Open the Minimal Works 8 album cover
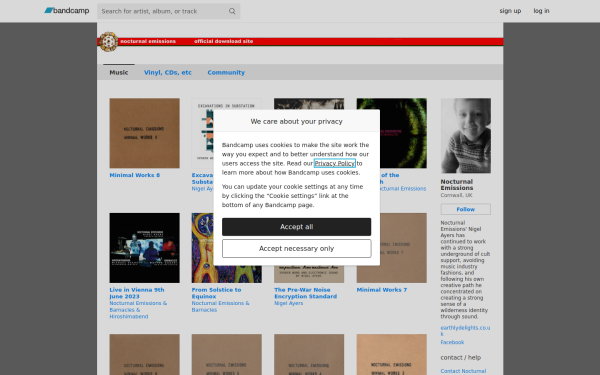600x375 pixels. [144, 133]
